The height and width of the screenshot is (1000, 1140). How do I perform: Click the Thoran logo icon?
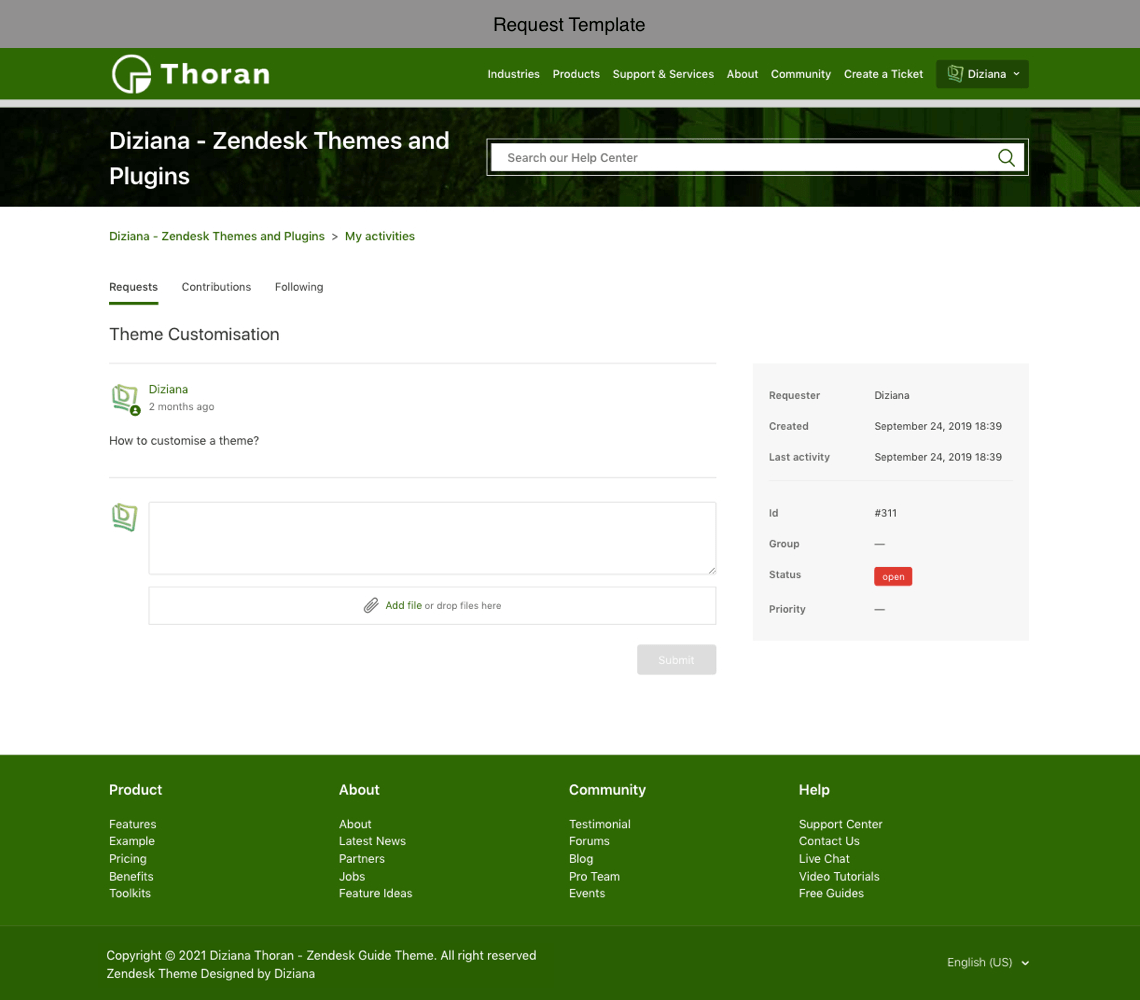point(131,74)
